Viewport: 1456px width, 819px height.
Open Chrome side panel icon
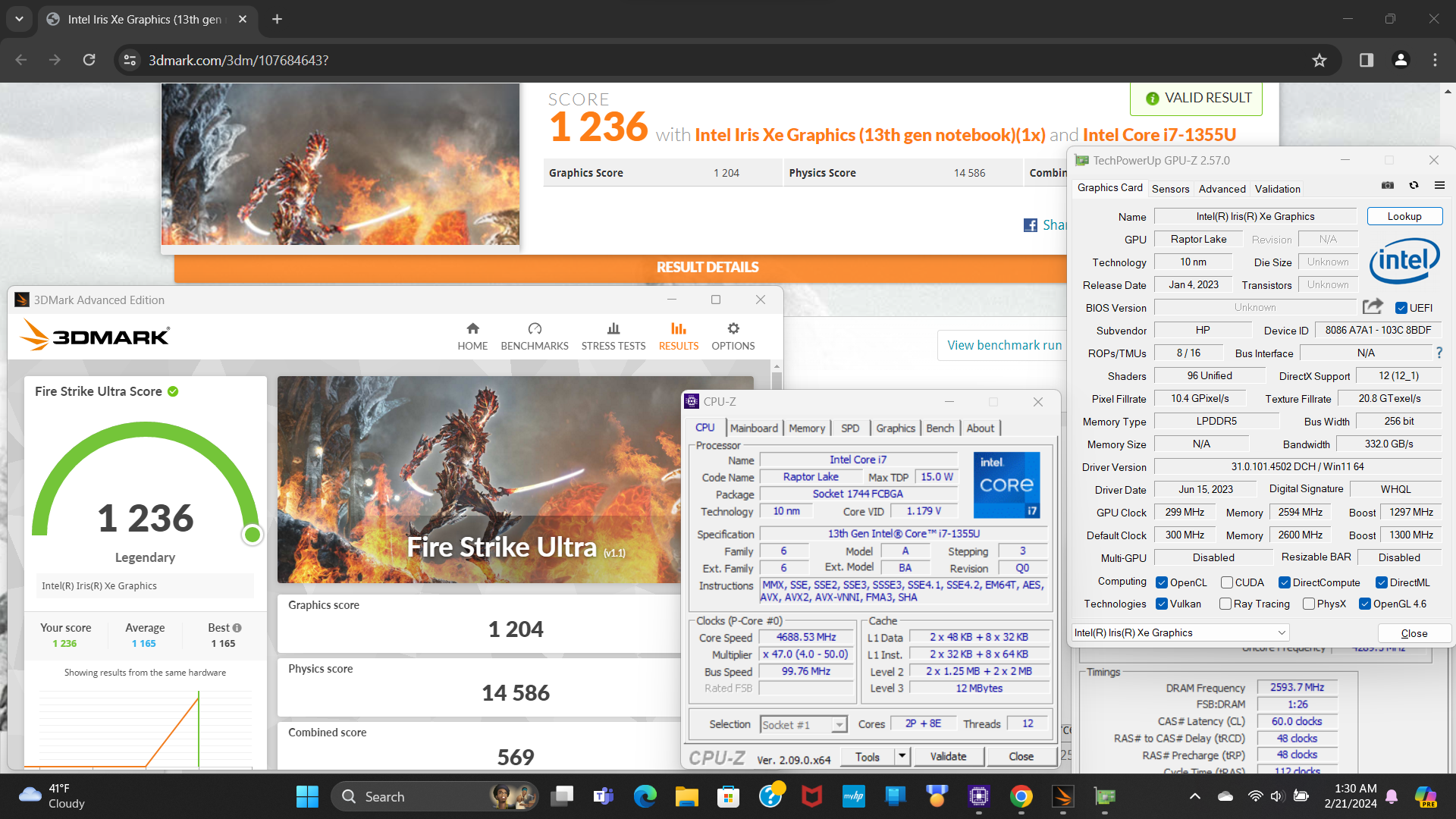1367,61
